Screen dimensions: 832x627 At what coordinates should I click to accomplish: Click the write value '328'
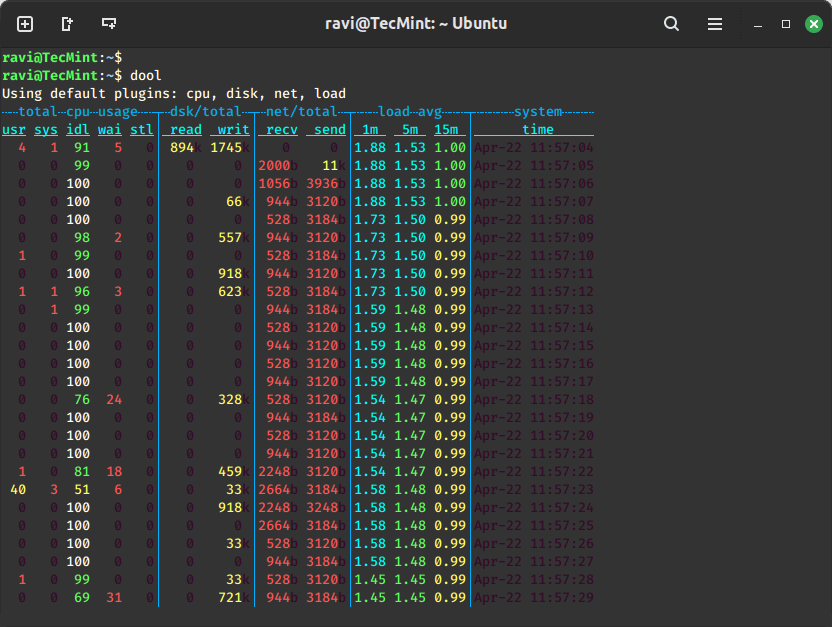(230, 399)
